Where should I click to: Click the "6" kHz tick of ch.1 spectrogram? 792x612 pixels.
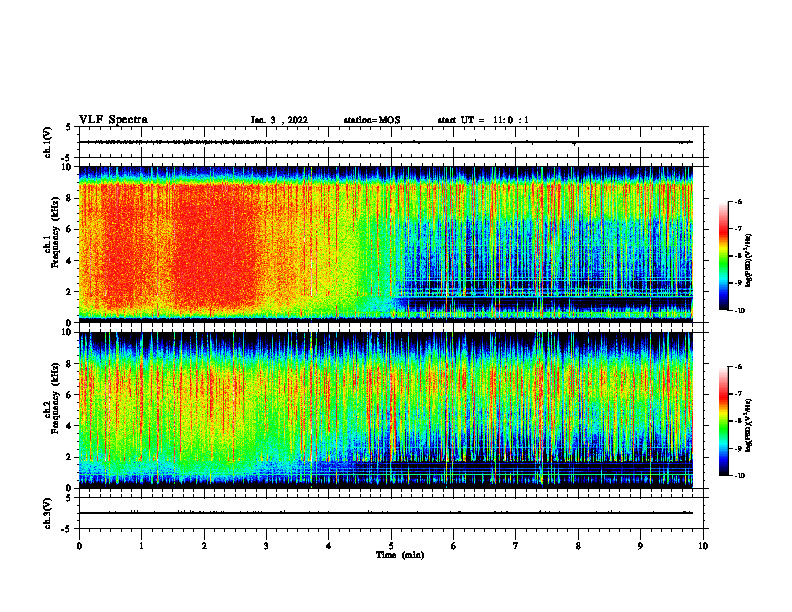(70, 230)
